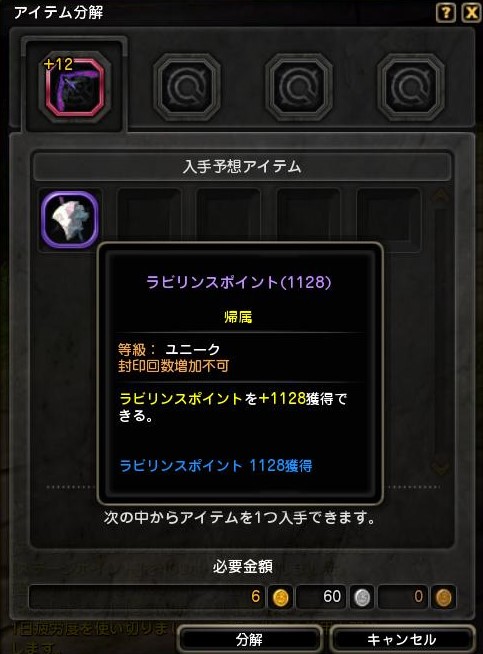The image size is (483, 654).
Task: Open the help question mark button
Action: [x=445, y=13]
